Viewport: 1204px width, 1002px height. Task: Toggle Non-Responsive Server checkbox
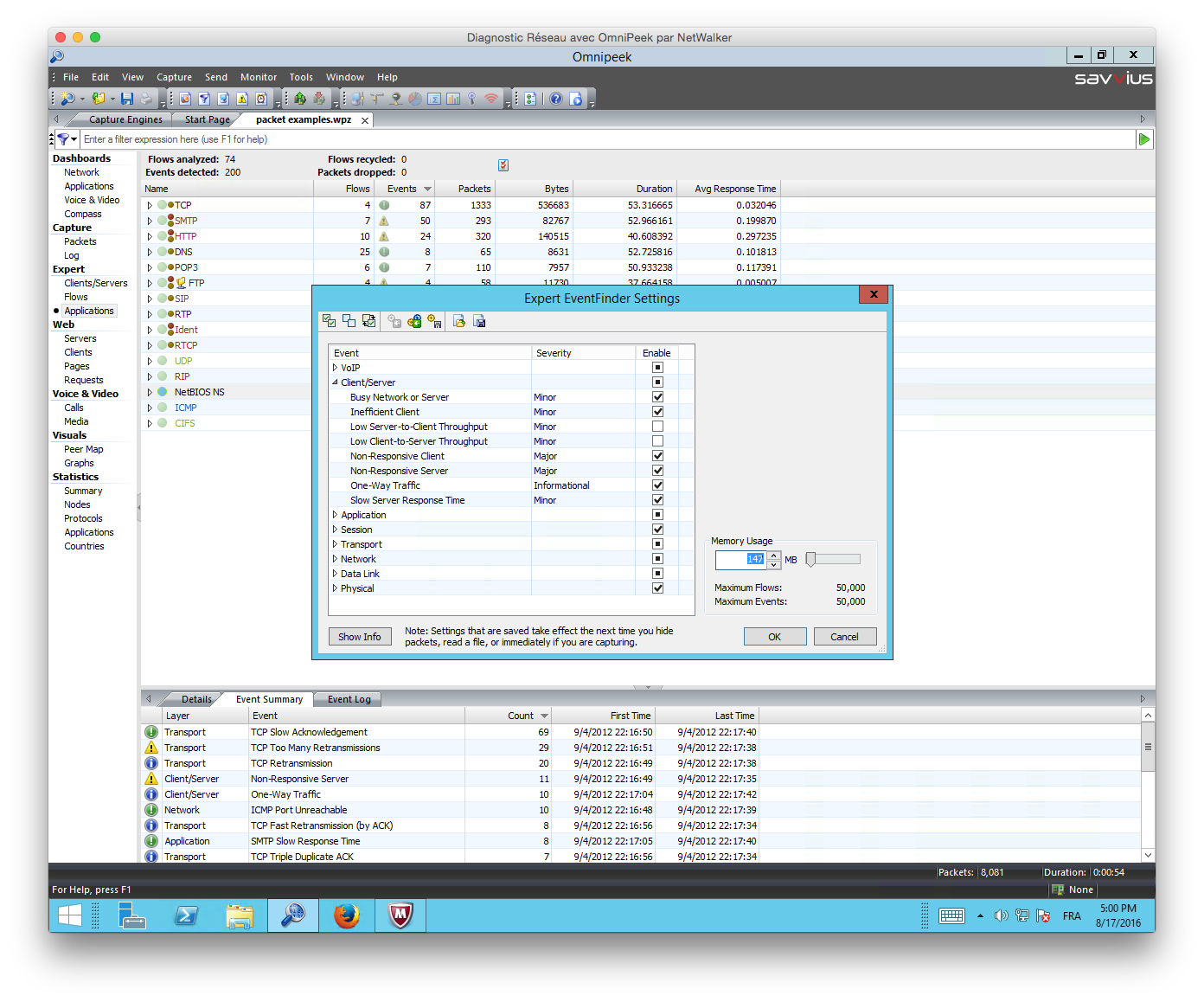(x=657, y=471)
